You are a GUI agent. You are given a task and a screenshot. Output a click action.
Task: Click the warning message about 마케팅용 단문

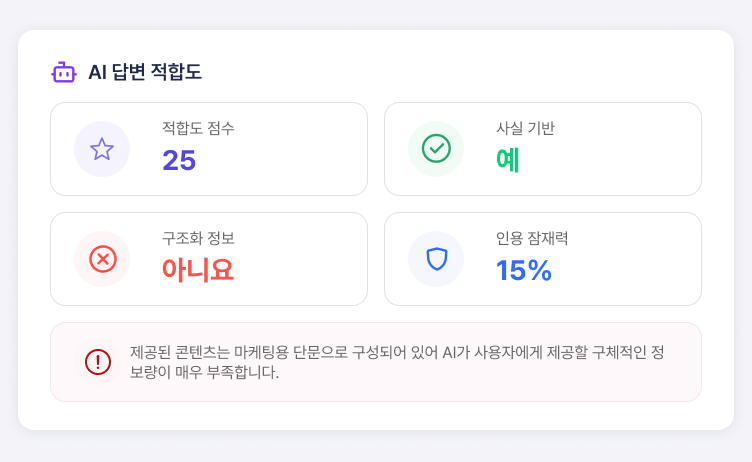[x=397, y=362]
